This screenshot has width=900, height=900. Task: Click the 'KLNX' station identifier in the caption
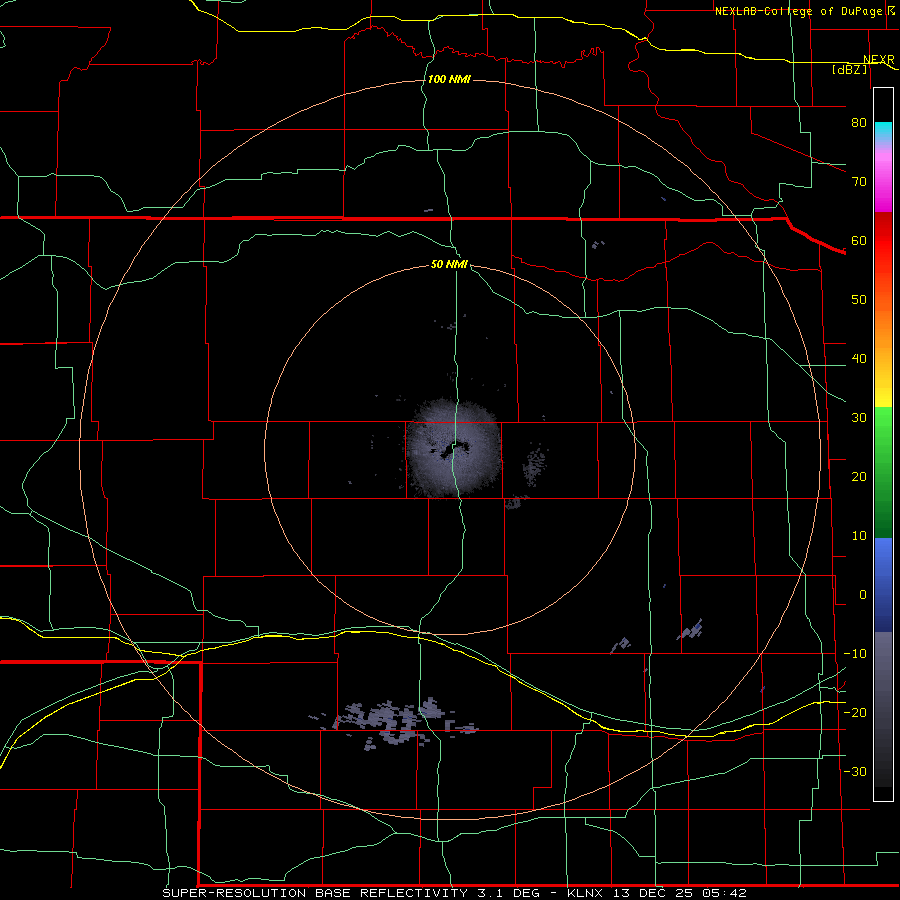(x=585, y=893)
